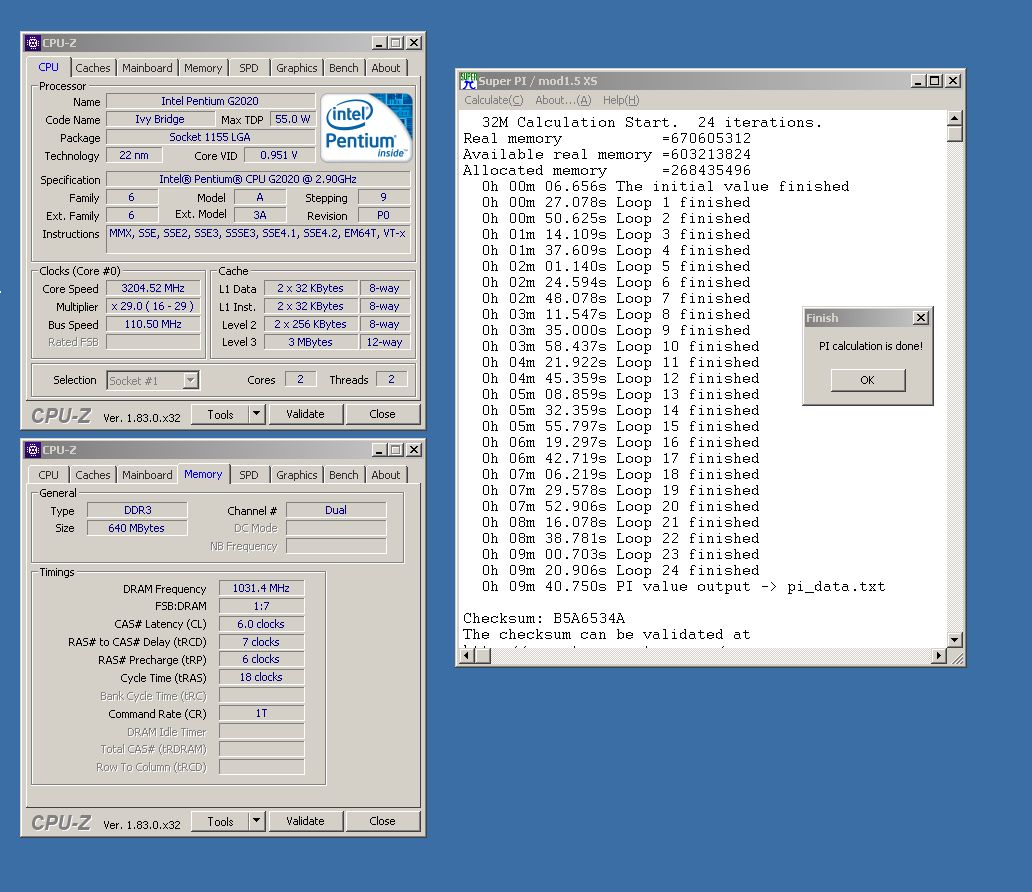The width and height of the screenshot is (1032, 892).
Task: Click the memory Type field DDR3
Action: pyautogui.click(x=138, y=510)
